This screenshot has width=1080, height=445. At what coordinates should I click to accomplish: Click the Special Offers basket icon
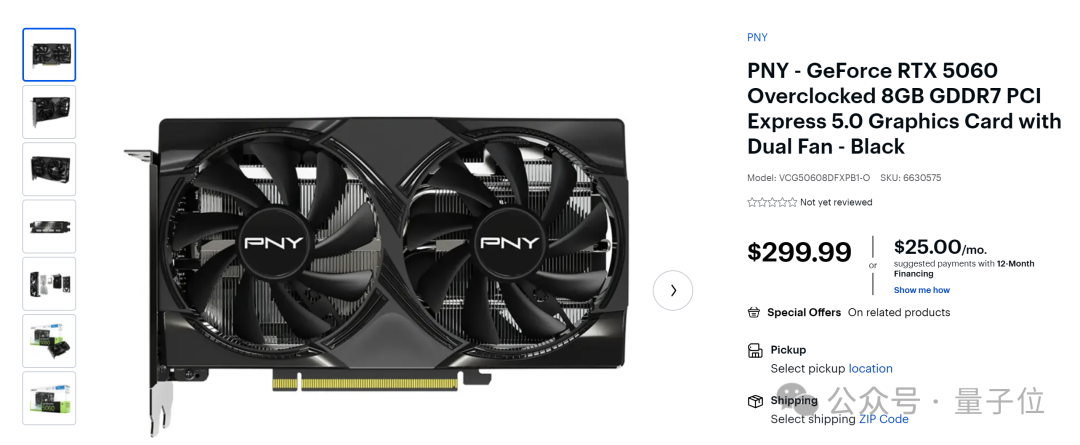(x=754, y=313)
